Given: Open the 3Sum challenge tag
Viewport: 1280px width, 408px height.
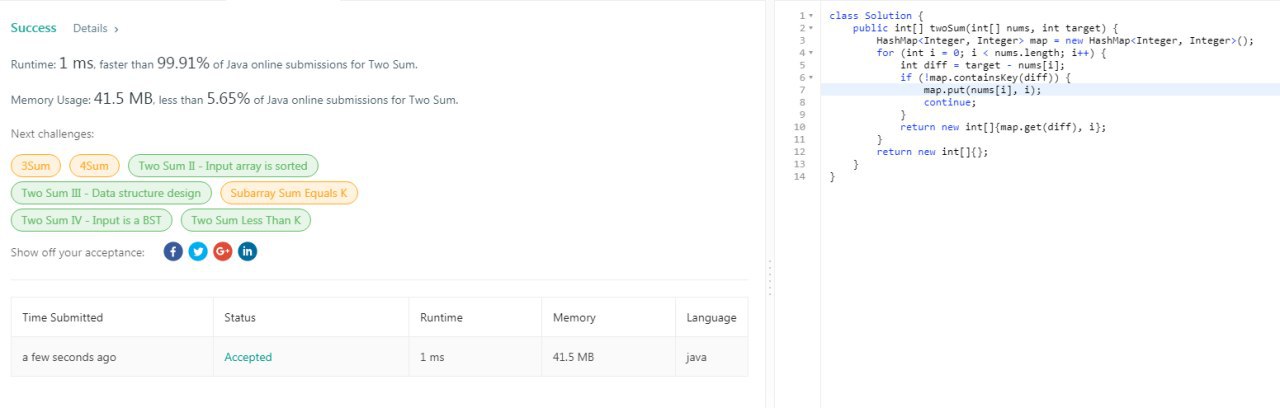Looking at the screenshot, I should click(x=36, y=166).
